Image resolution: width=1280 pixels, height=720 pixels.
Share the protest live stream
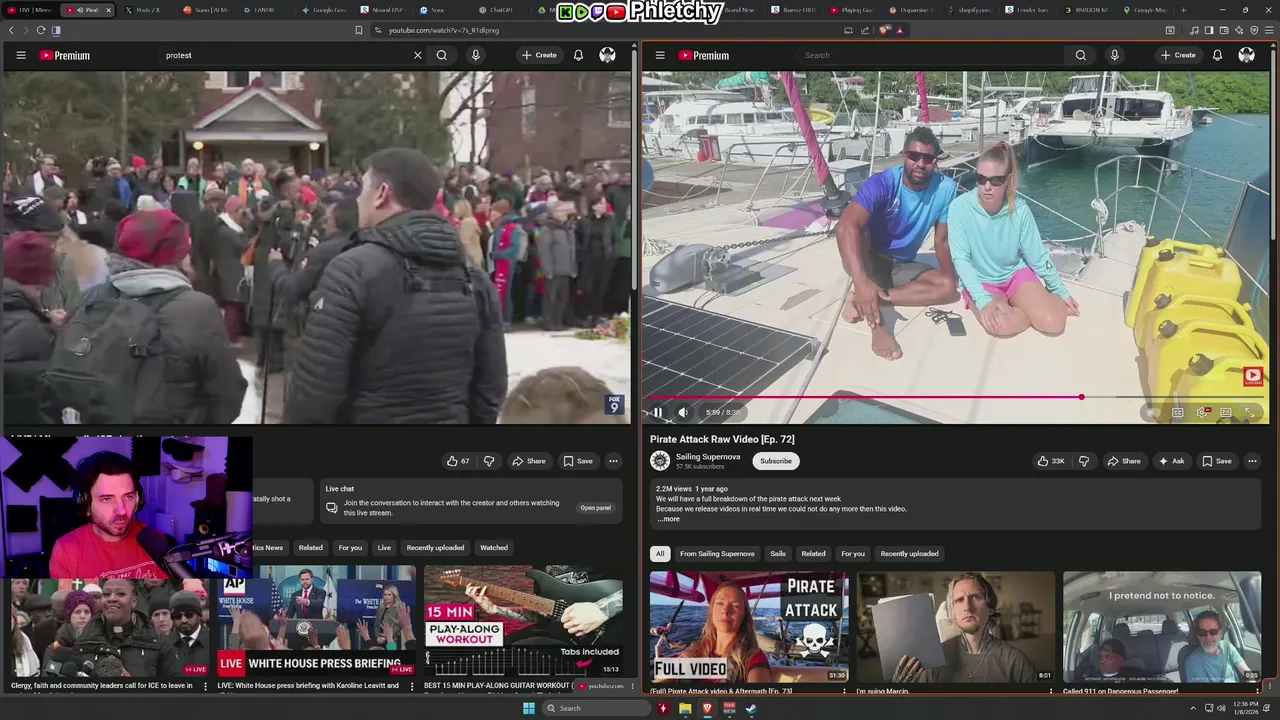click(529, 461)
